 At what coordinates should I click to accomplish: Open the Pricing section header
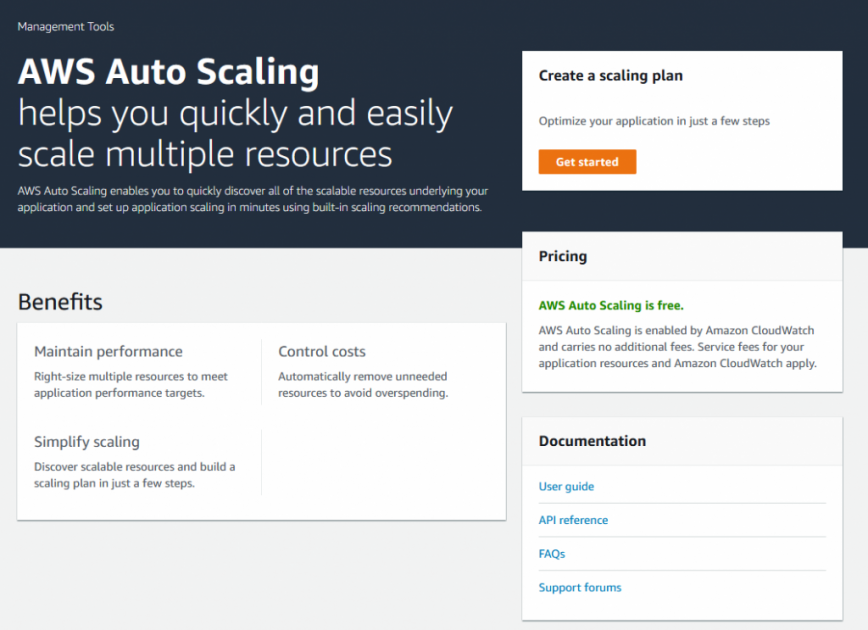coord(562,256)
